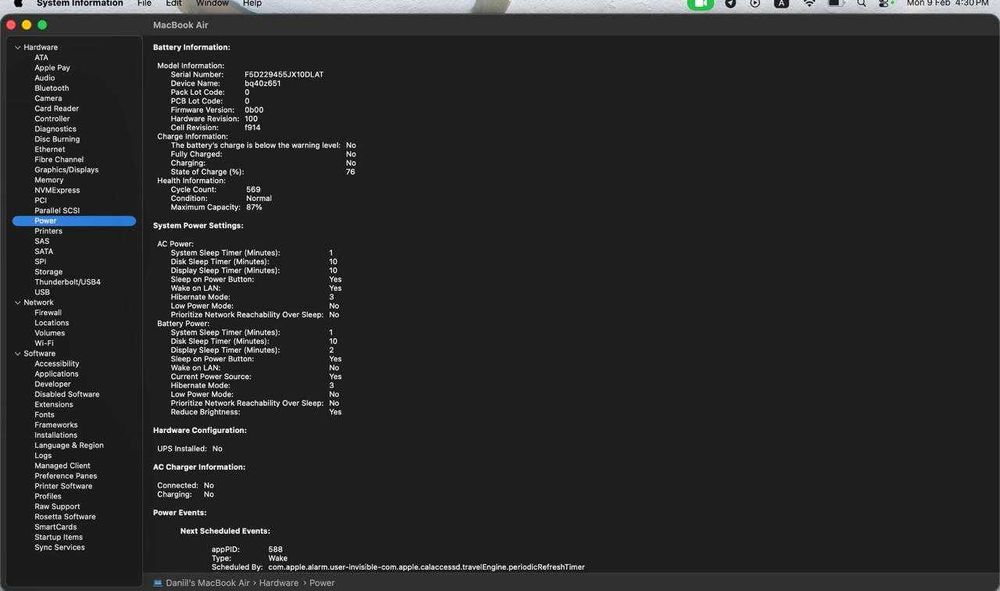Collapse the Hardware section chevron
Screen dimensions: 1000x591
(18, 47)
